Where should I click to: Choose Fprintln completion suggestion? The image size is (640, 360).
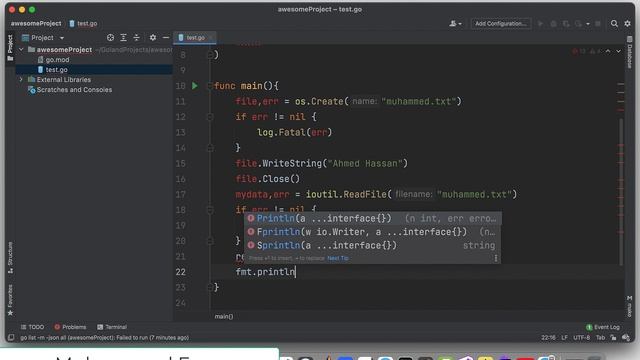372,232
